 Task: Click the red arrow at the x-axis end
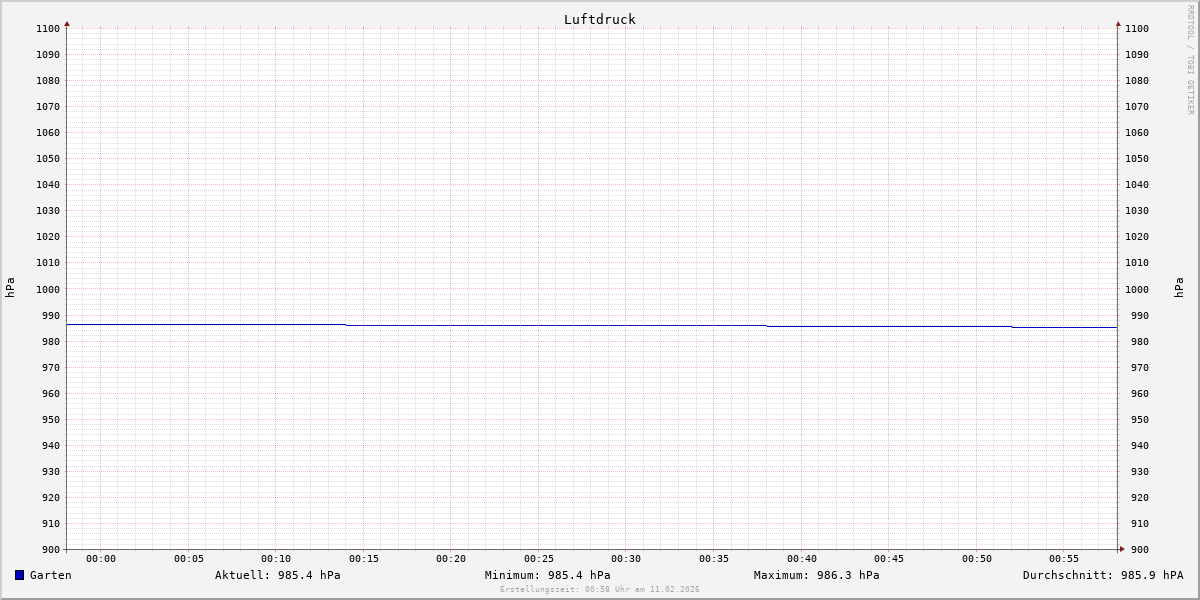1121,549
